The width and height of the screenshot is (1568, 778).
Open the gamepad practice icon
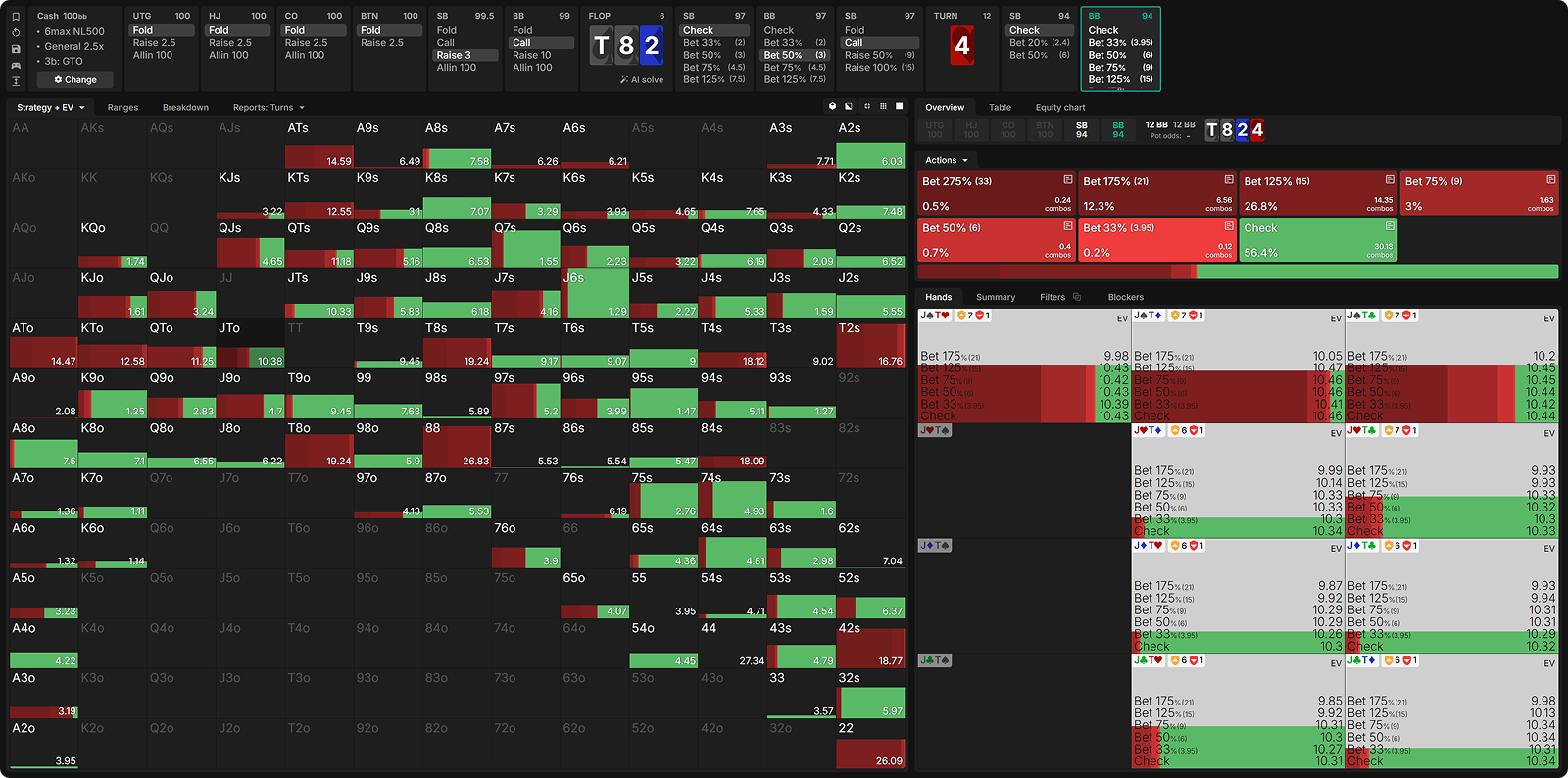(16, 65)
